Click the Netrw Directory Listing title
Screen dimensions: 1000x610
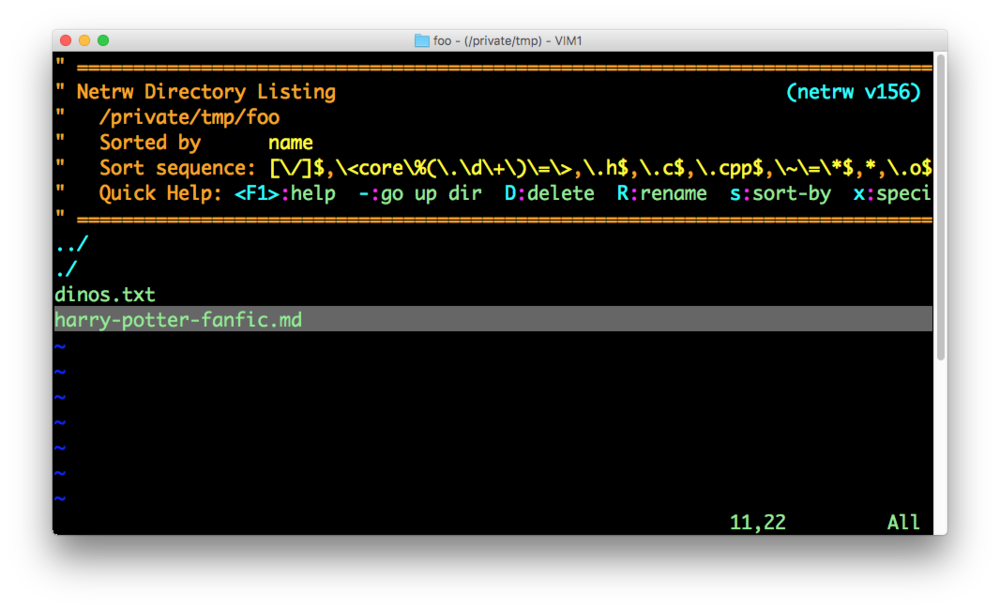point(205,91)
